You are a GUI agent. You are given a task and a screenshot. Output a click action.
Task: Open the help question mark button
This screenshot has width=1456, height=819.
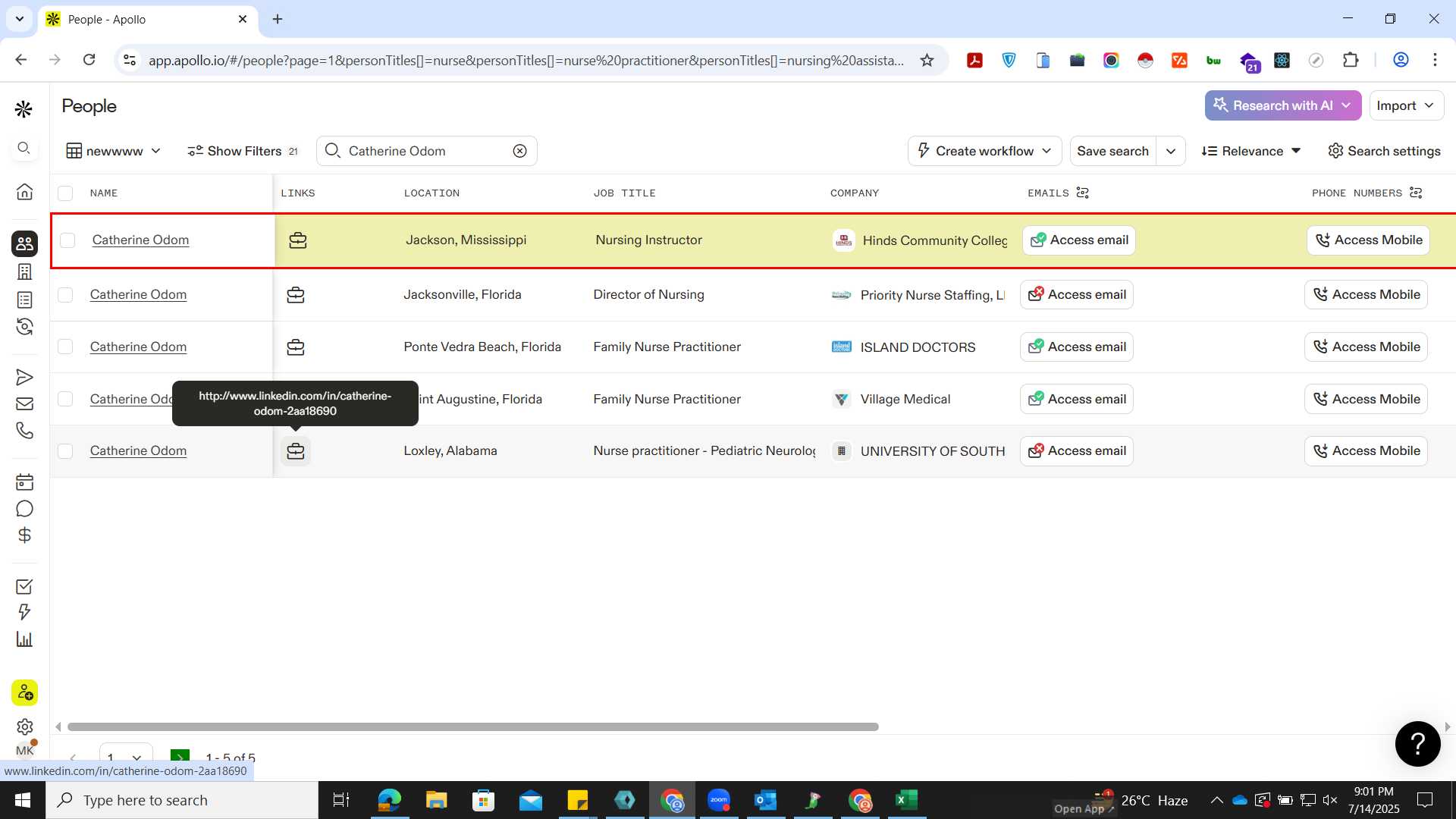click(1417, 744)
